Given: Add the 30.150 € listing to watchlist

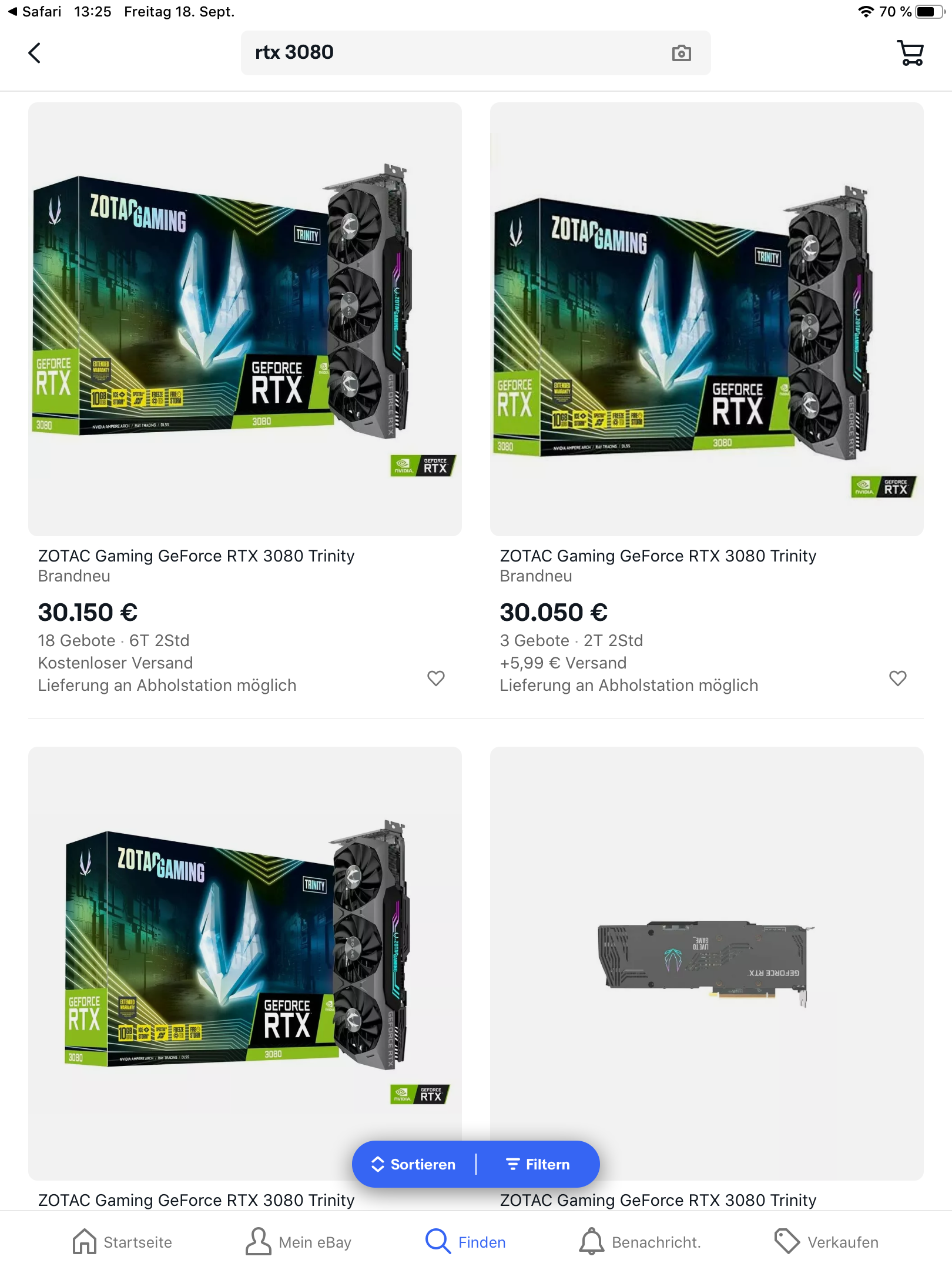Looking at the screenshot, I should tap(435, 678).
